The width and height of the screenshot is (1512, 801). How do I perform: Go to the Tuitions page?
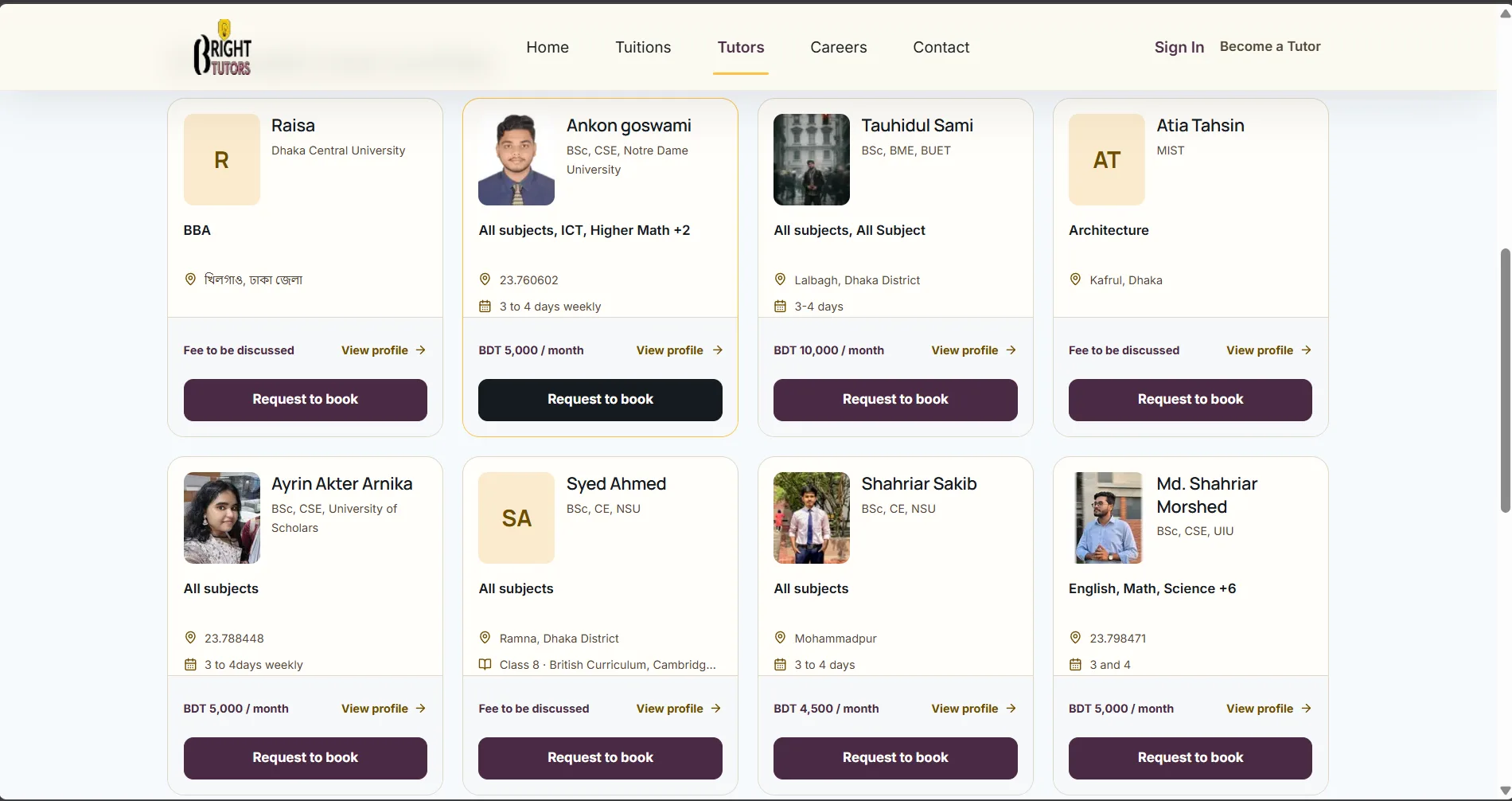(x=643, y=48)
